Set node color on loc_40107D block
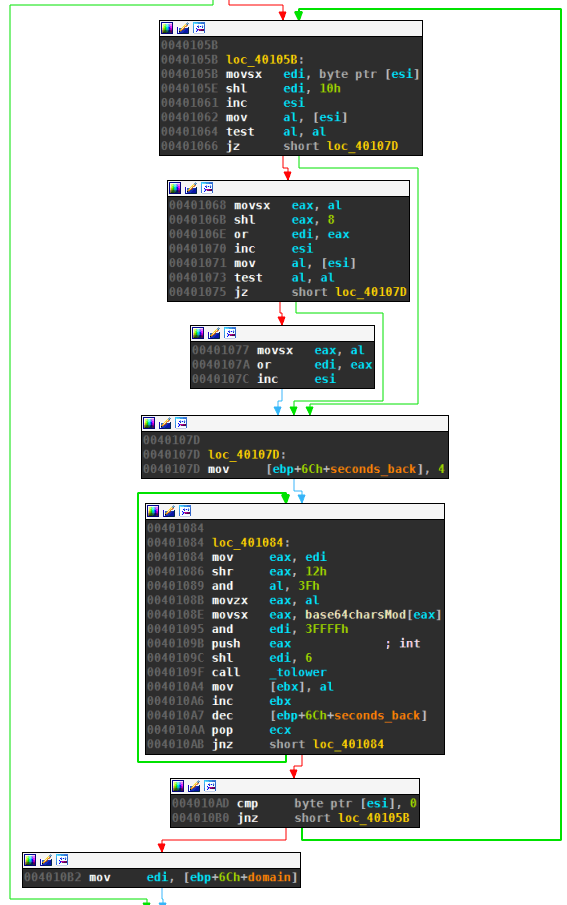 [149, 423]
